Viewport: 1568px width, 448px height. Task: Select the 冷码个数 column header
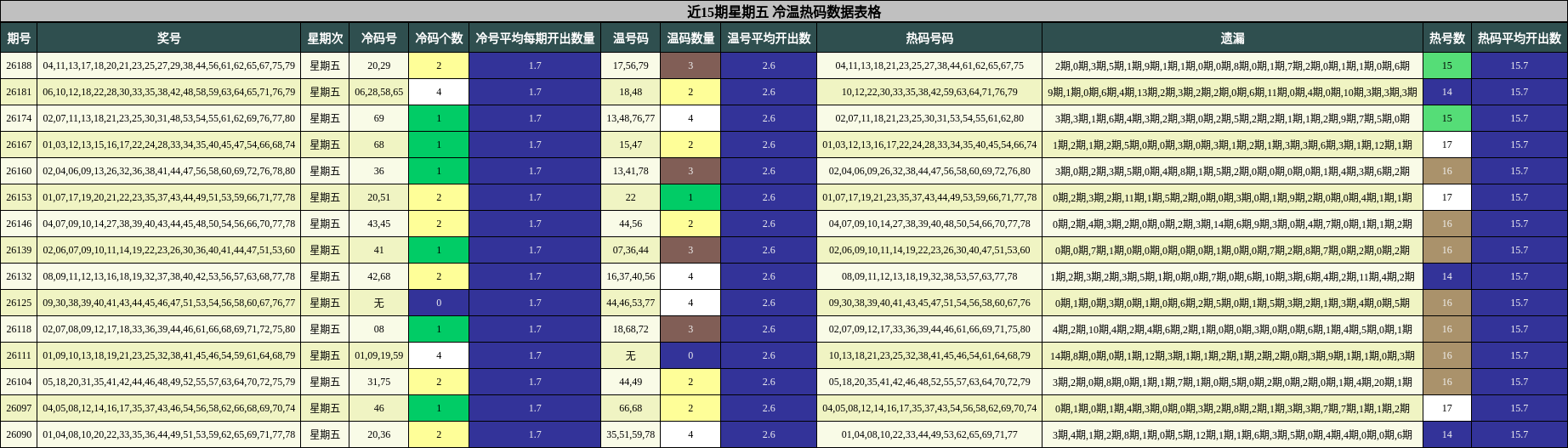coord(439,38)
